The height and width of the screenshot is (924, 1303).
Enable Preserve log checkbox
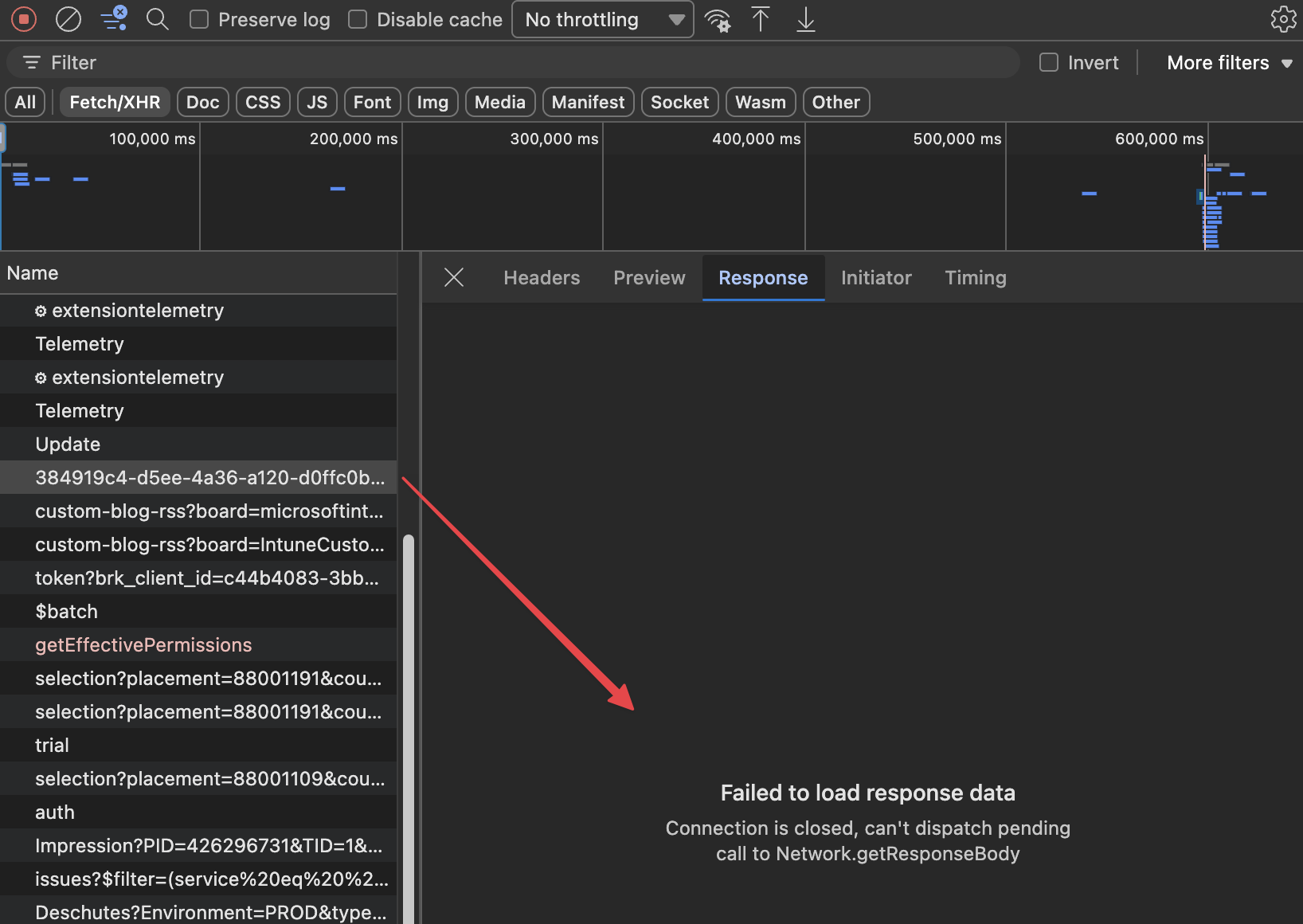click(x=199, y=19)
